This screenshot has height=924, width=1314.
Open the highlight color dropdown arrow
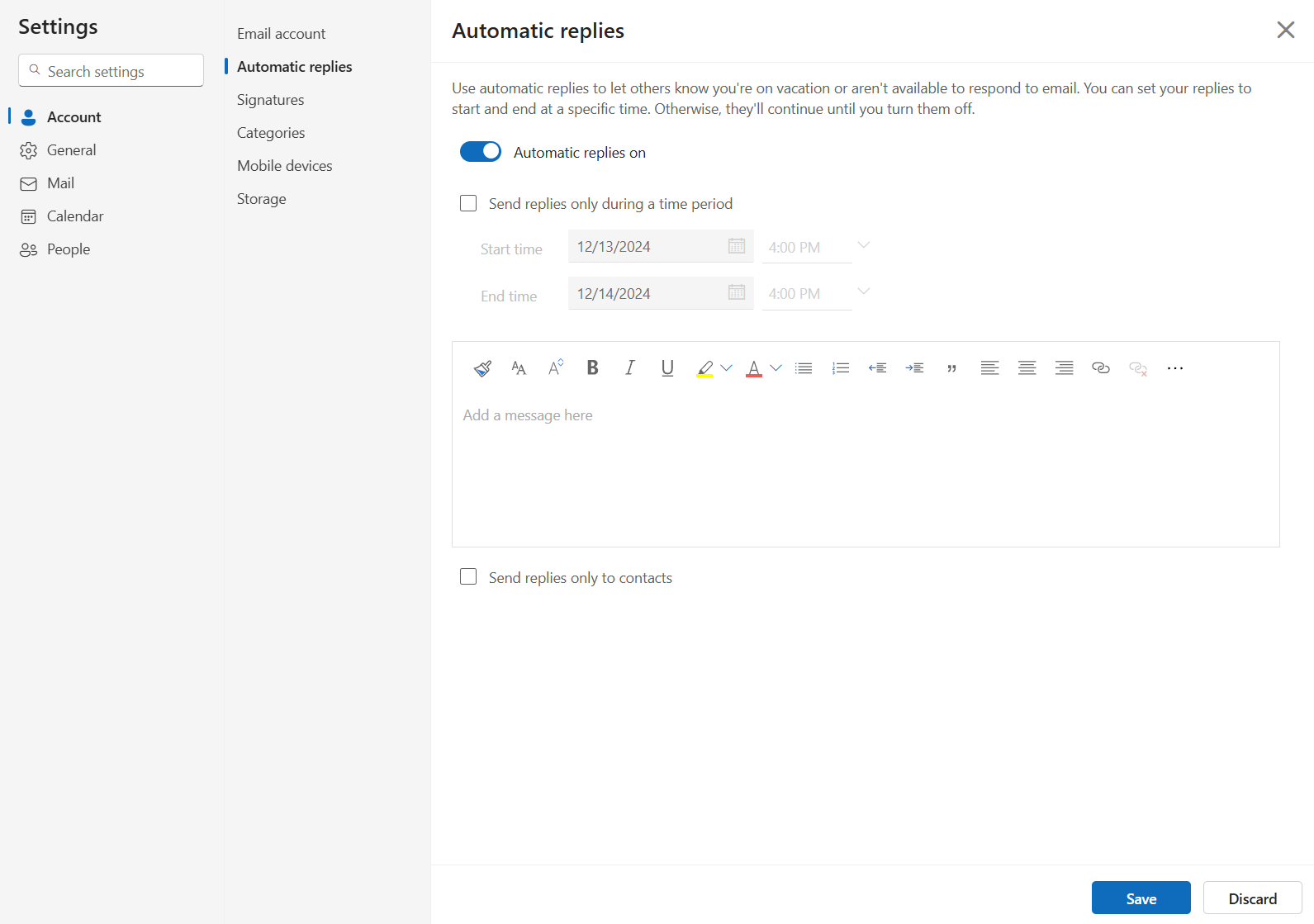point(726,368)
